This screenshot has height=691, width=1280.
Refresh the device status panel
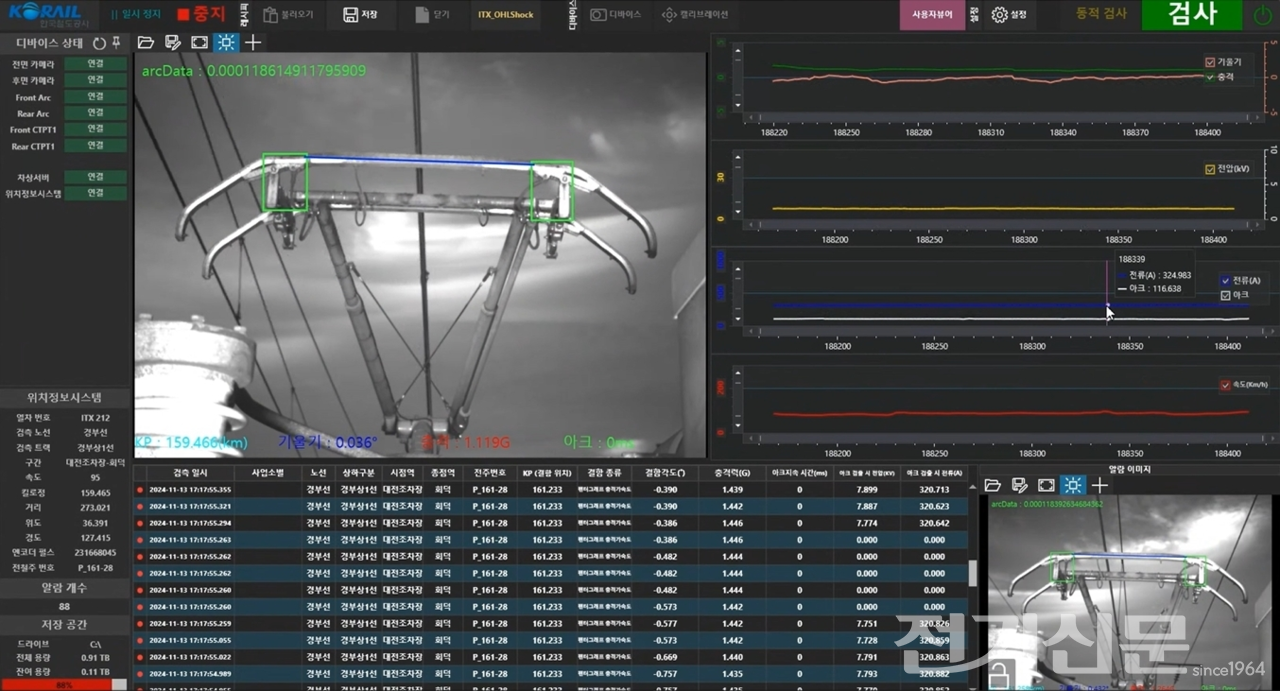click(x=99, y=43)
